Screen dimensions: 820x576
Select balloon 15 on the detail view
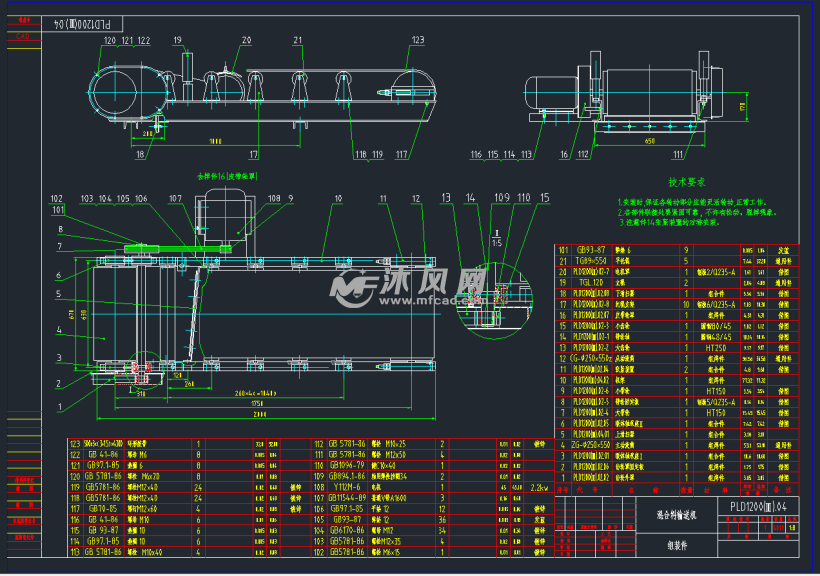tap(543, 198)
